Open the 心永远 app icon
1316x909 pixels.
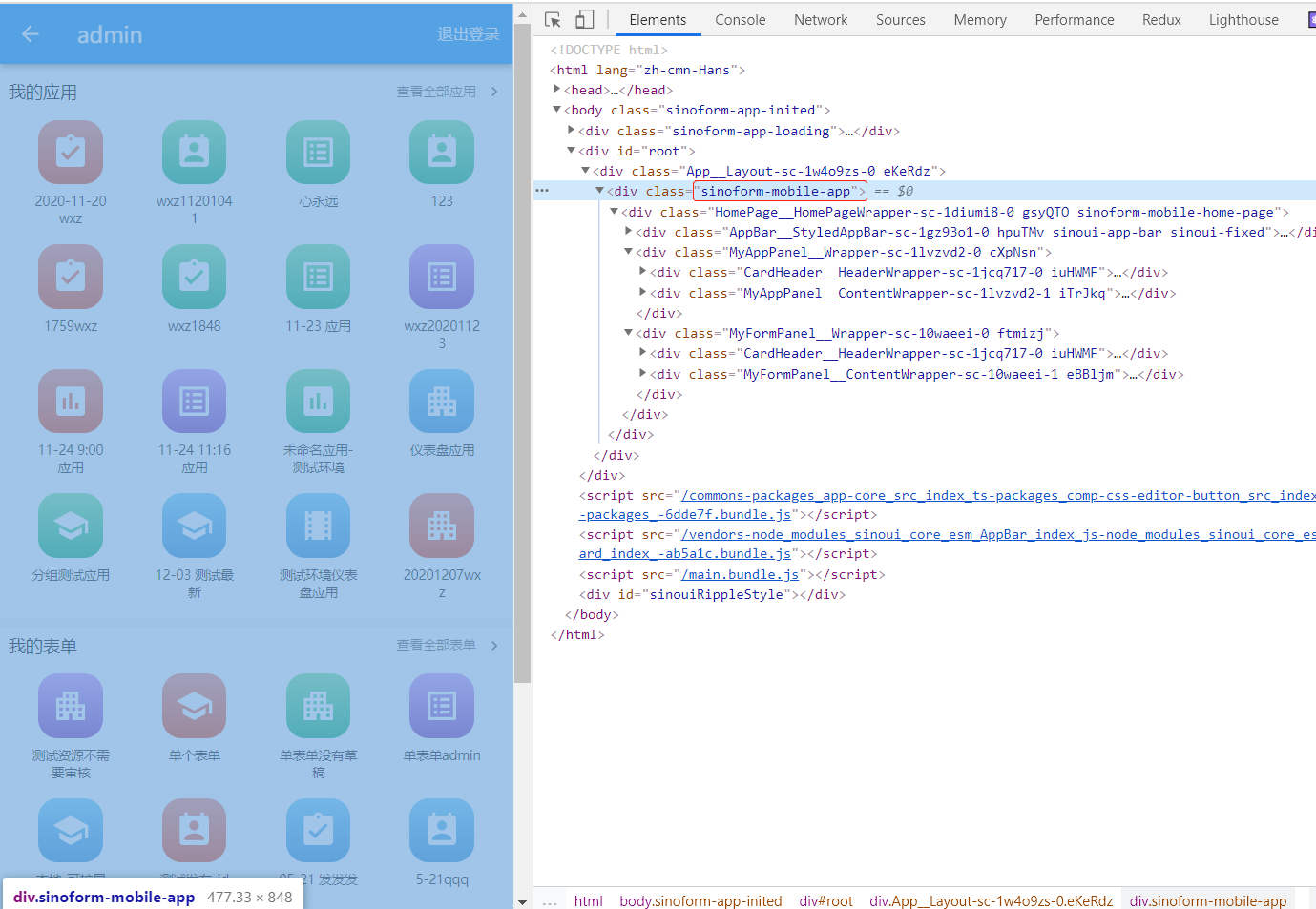(318, 153)
